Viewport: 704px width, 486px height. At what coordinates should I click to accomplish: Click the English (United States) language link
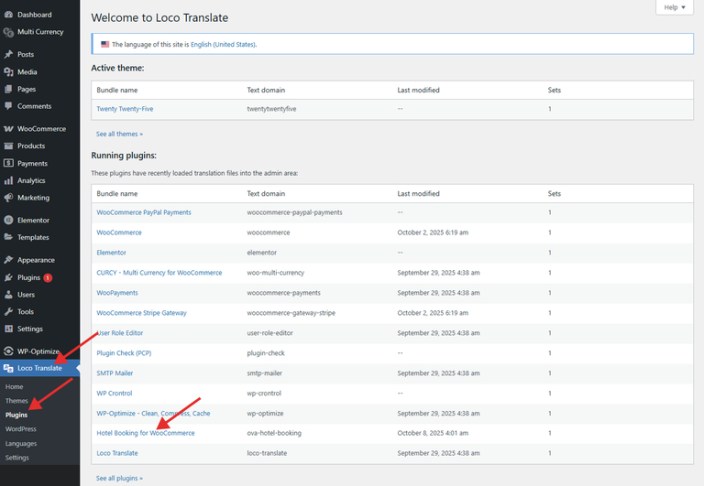pyautogui.click(x=223, y=45)
